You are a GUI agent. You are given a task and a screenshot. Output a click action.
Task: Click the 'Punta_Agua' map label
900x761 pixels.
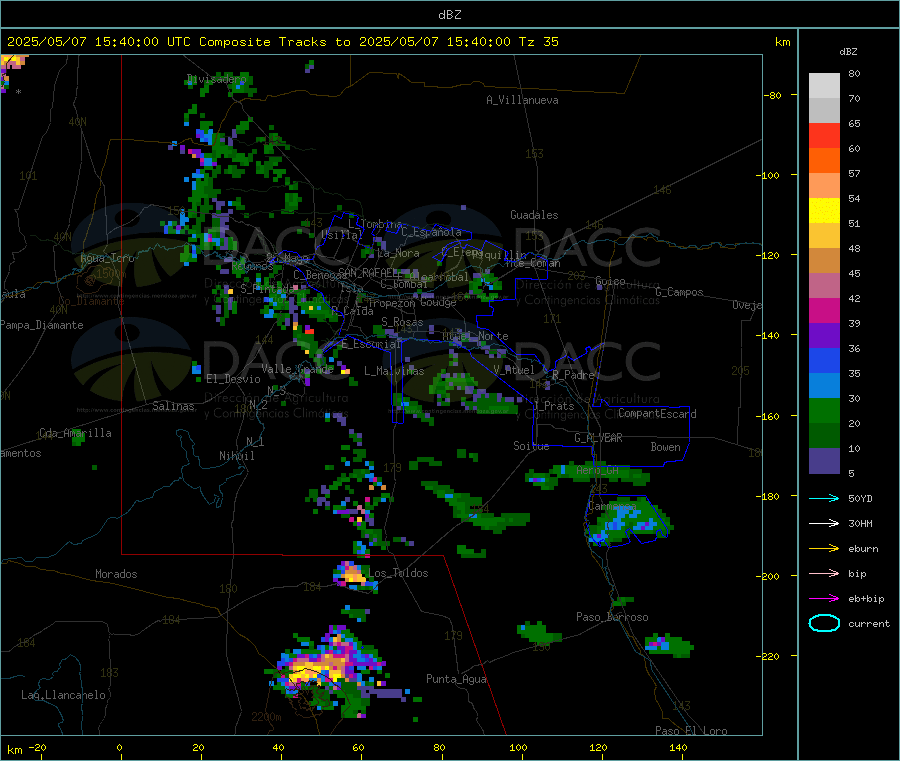click(456, 679)
